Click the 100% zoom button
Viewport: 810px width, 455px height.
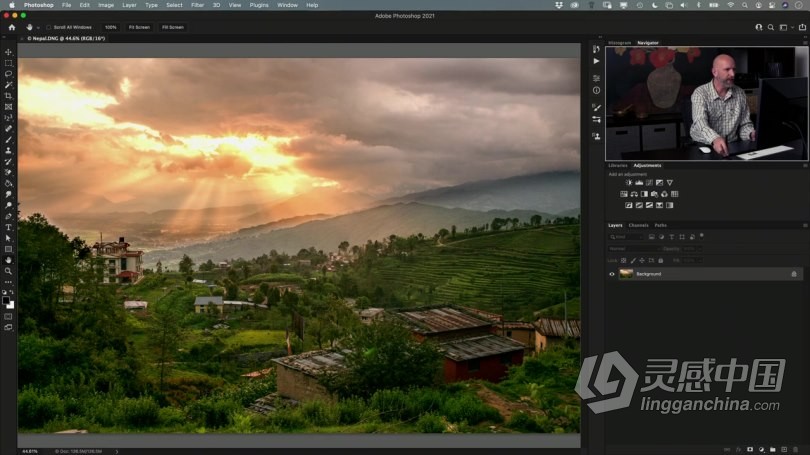[x=110, y=27]
